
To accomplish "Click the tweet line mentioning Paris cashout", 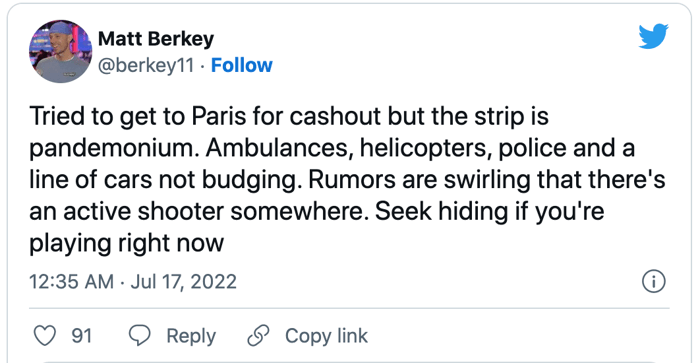I will 289,116.
